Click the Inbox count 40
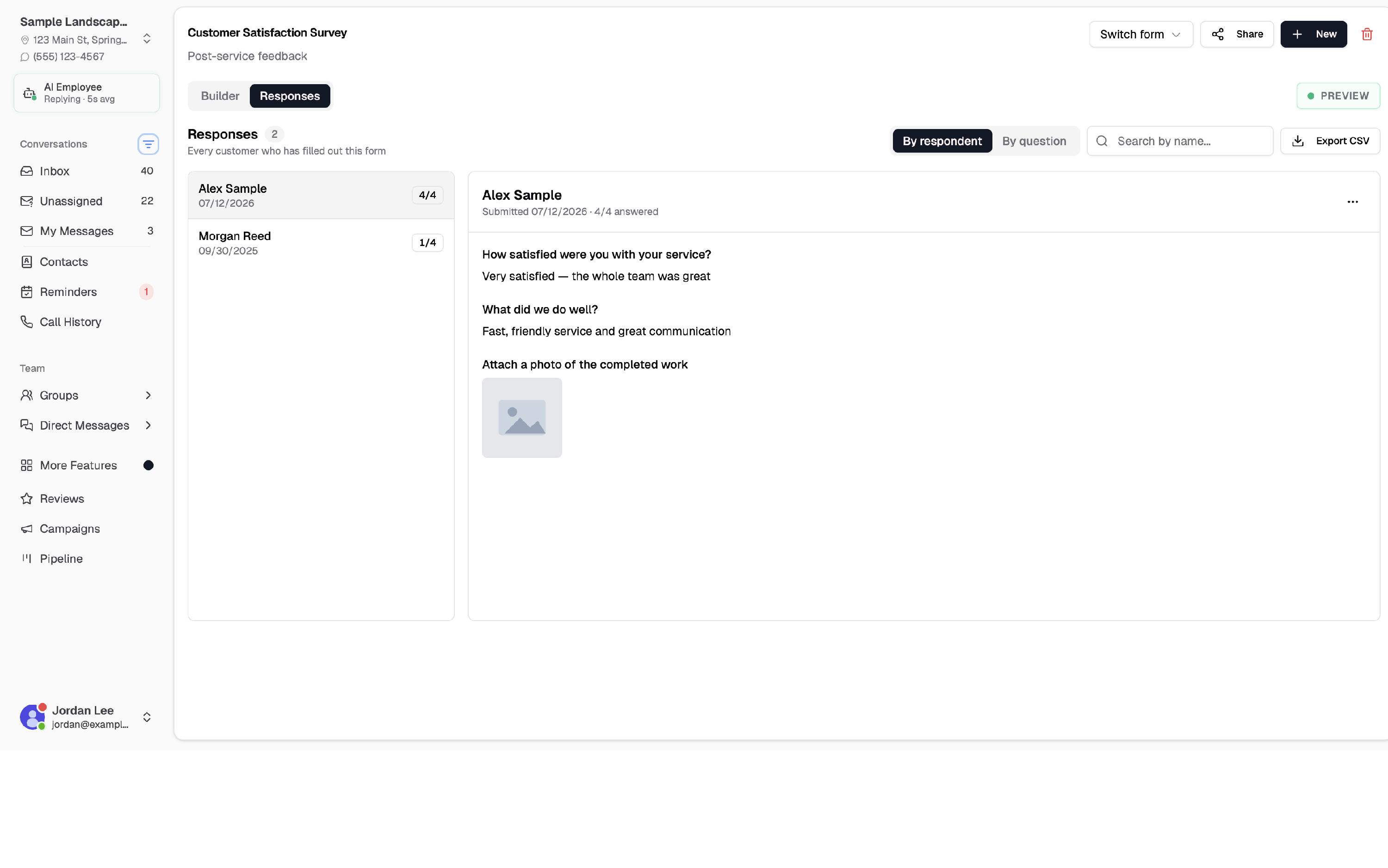The width and height of the screenshot is (1388, 868). click(x=147, y=171)
